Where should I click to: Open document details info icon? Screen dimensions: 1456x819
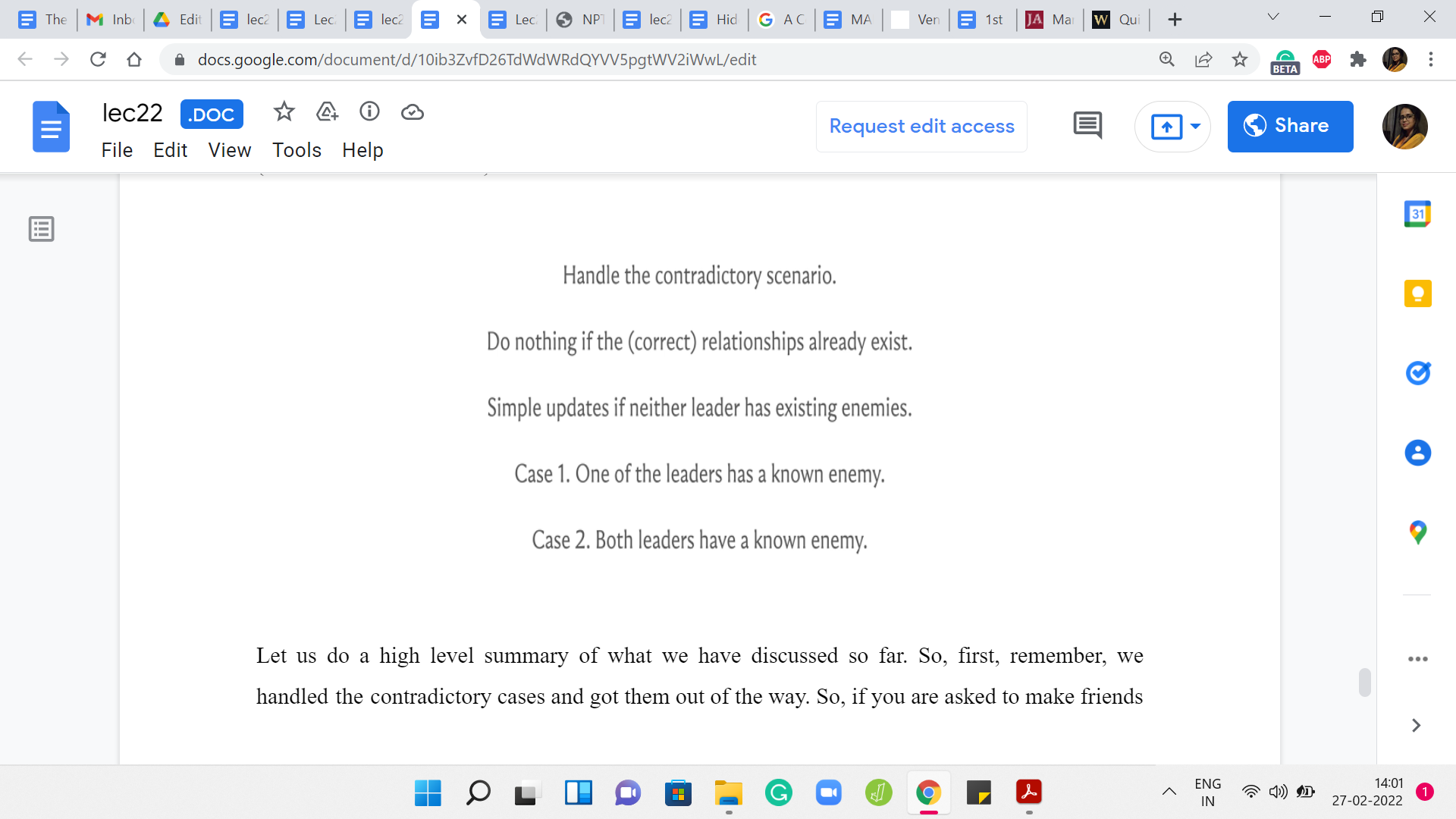pyautogui.click(x=369, y=112)
